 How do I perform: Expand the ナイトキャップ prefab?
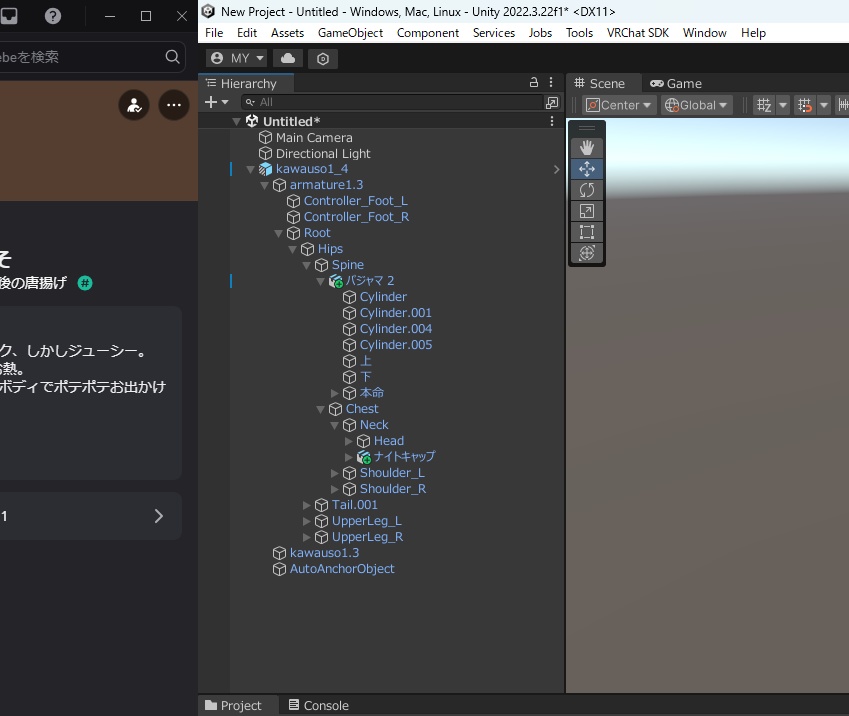pyautogui.click(x=349, y=457)
